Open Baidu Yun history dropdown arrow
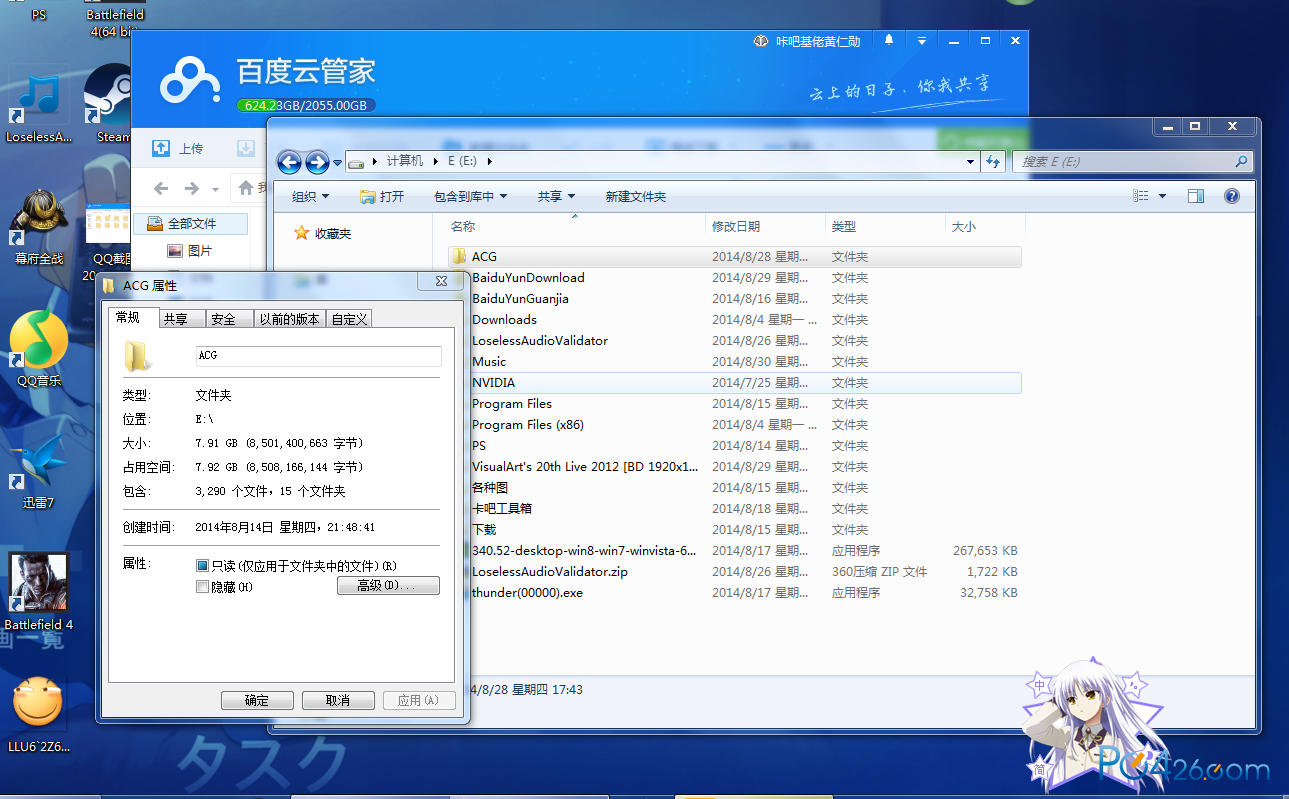This screenshot has height=799, width=1289. pos(216,189)
